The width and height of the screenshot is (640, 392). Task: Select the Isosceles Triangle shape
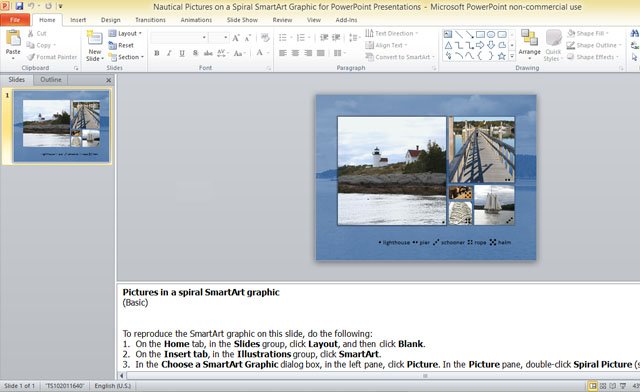coord(448,45)
